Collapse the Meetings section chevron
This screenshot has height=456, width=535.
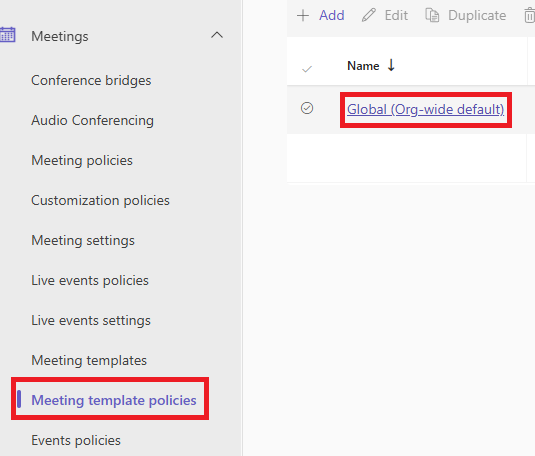coord(217,35)
